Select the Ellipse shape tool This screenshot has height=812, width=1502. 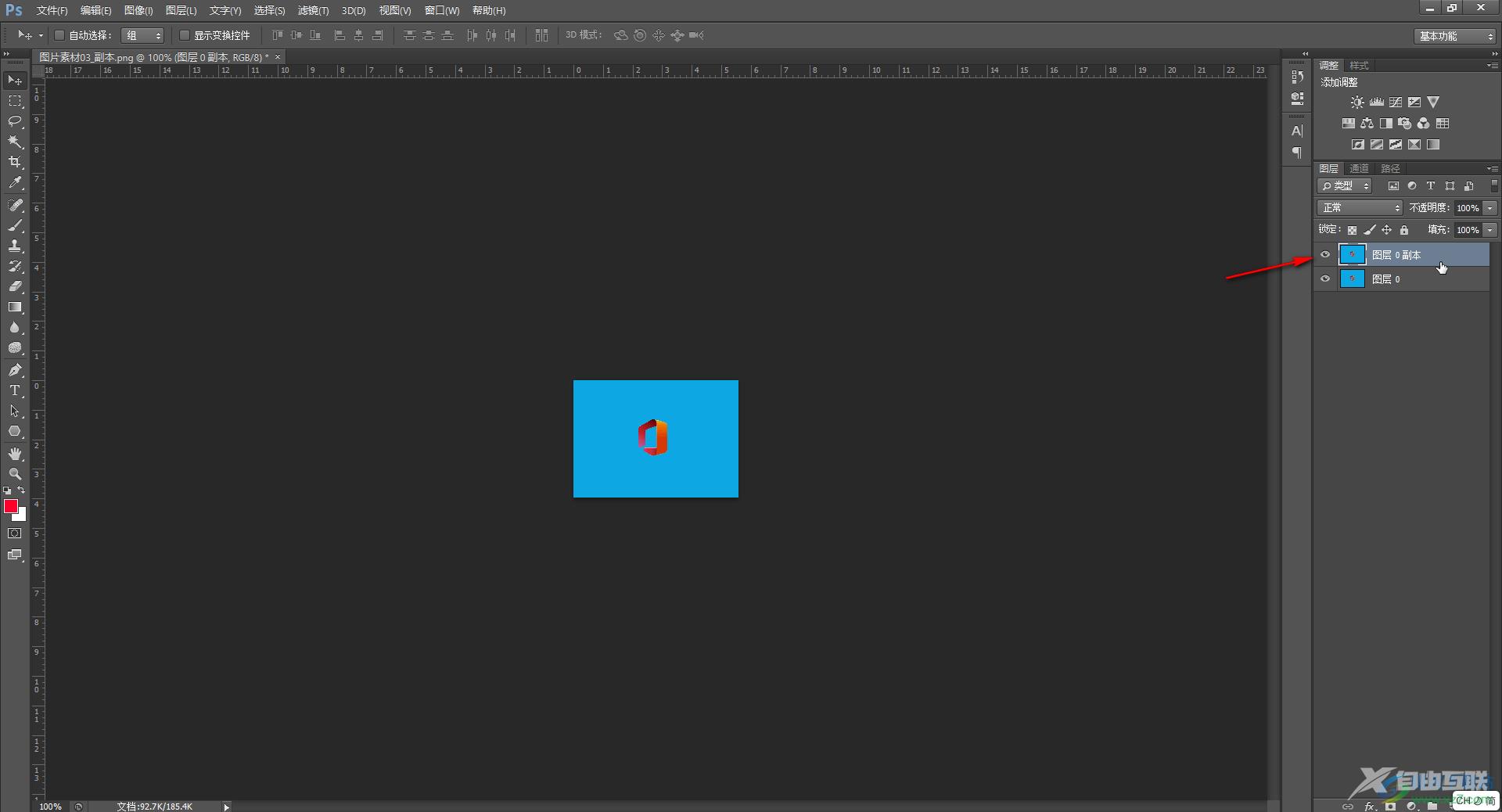tap(15, 431)
